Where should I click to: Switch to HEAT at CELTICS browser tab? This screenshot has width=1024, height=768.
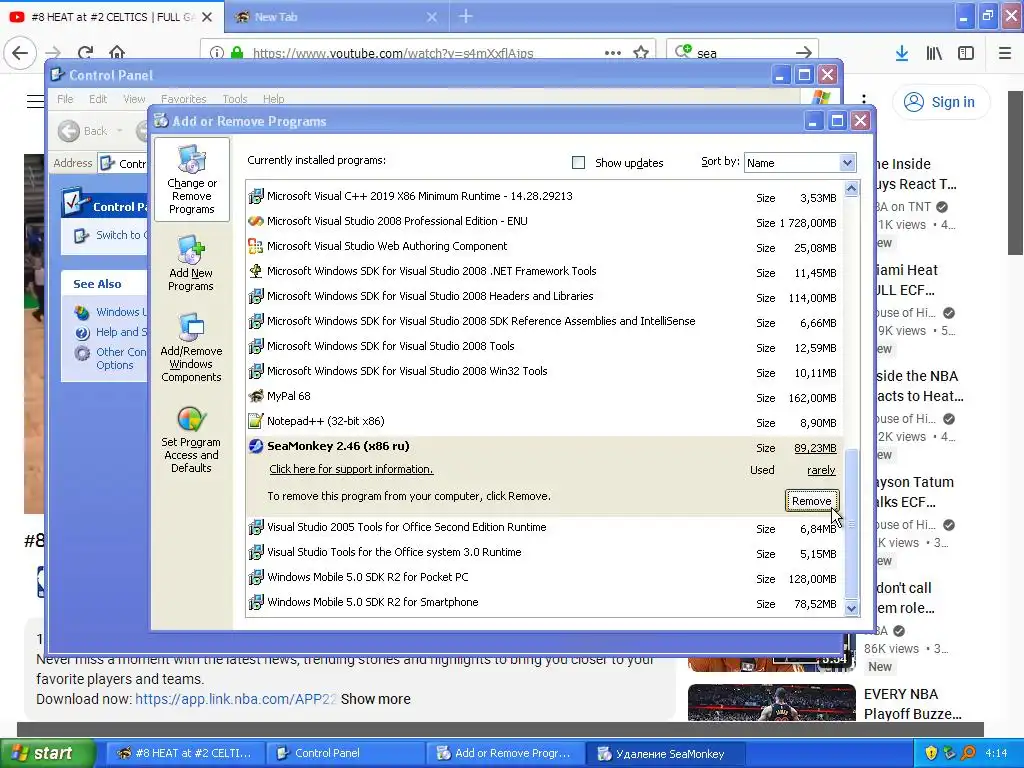(x=112, y=17)
